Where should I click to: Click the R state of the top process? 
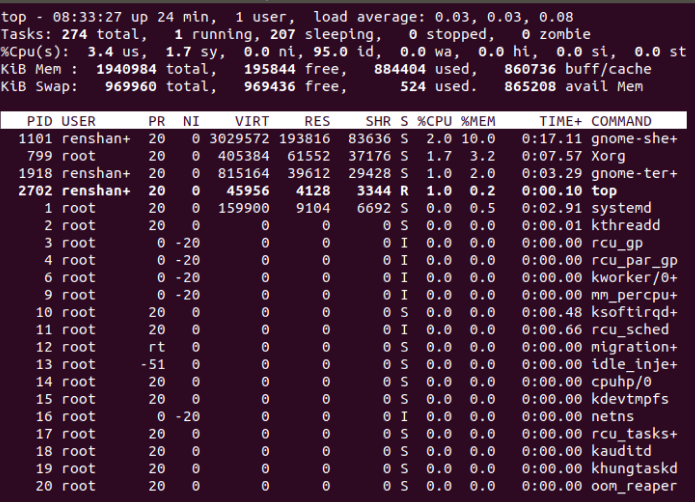pos(404,191)
